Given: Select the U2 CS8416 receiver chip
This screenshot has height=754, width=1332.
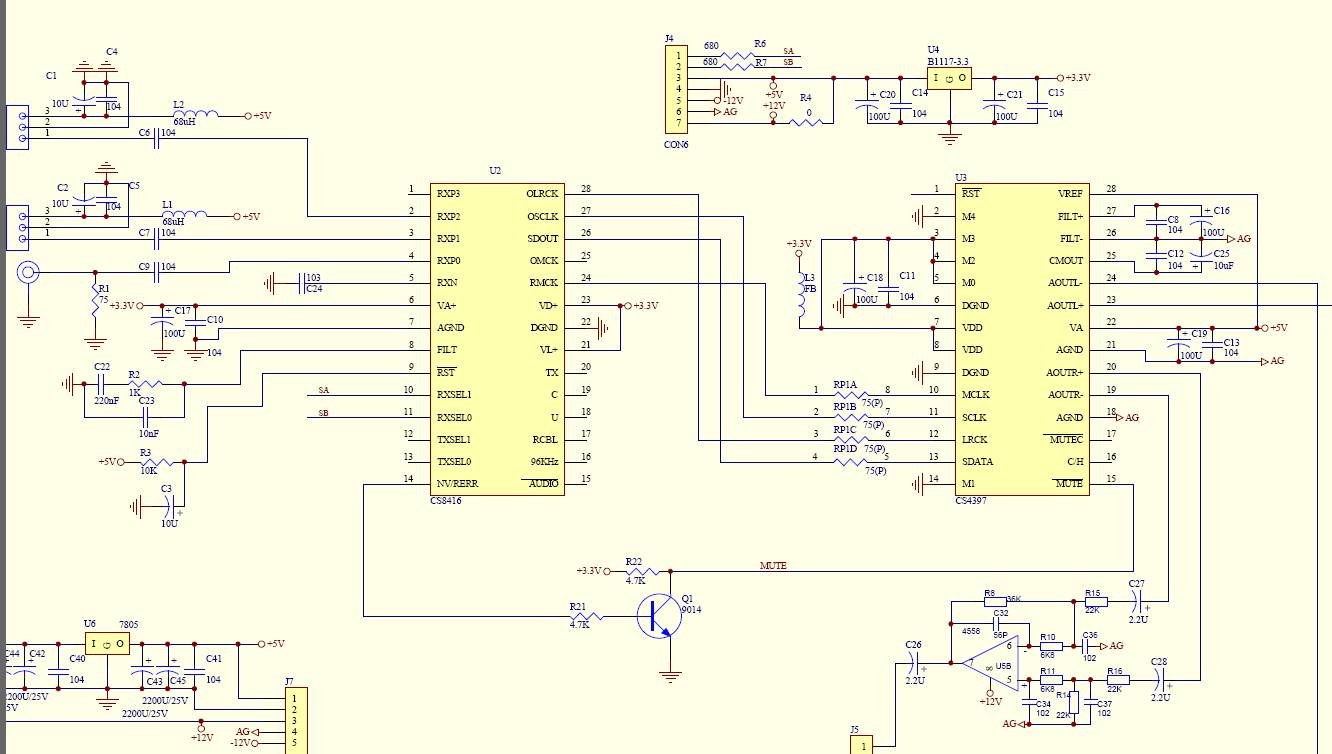Looking at the screenshot, I should pos(496,338).
